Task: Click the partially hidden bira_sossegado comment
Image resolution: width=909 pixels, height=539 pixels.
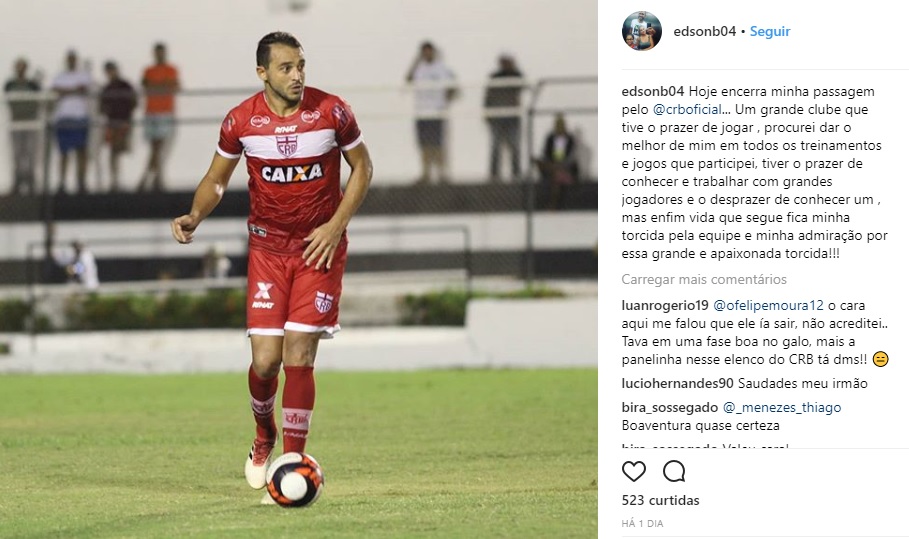Action: (x=706, y=446)
